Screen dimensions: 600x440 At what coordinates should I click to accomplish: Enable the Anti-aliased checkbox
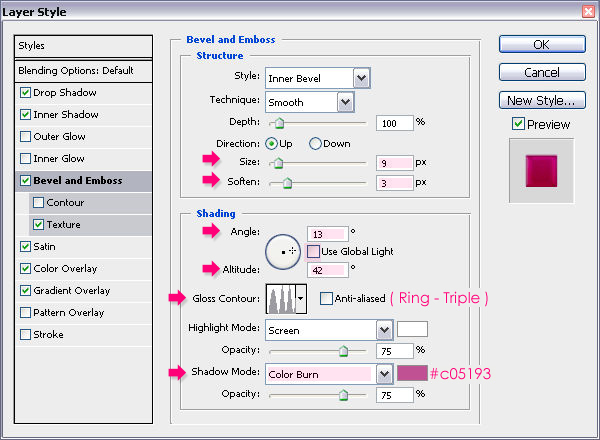(x=327, y=298)
